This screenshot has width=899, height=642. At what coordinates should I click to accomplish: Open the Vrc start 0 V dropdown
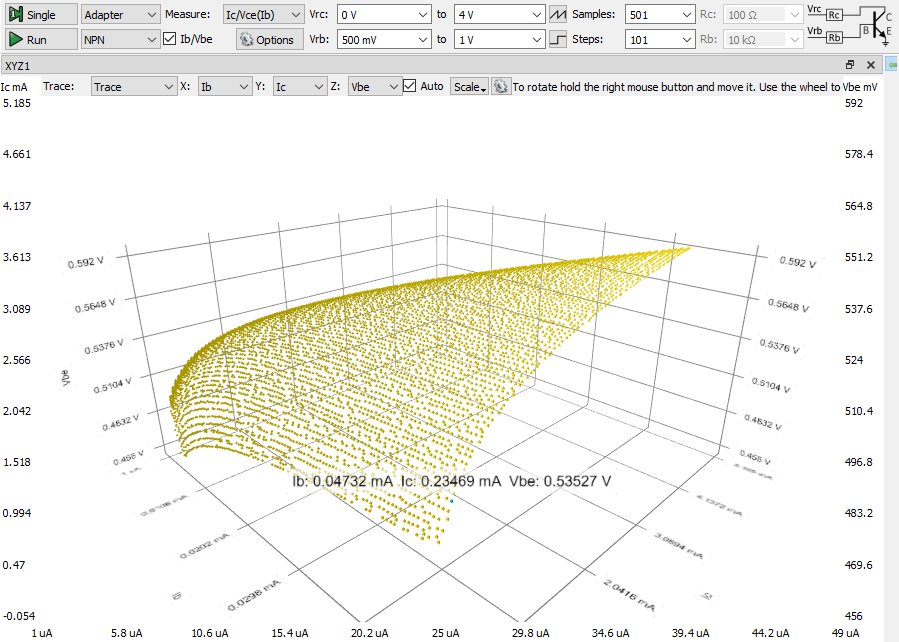(384, 15)
